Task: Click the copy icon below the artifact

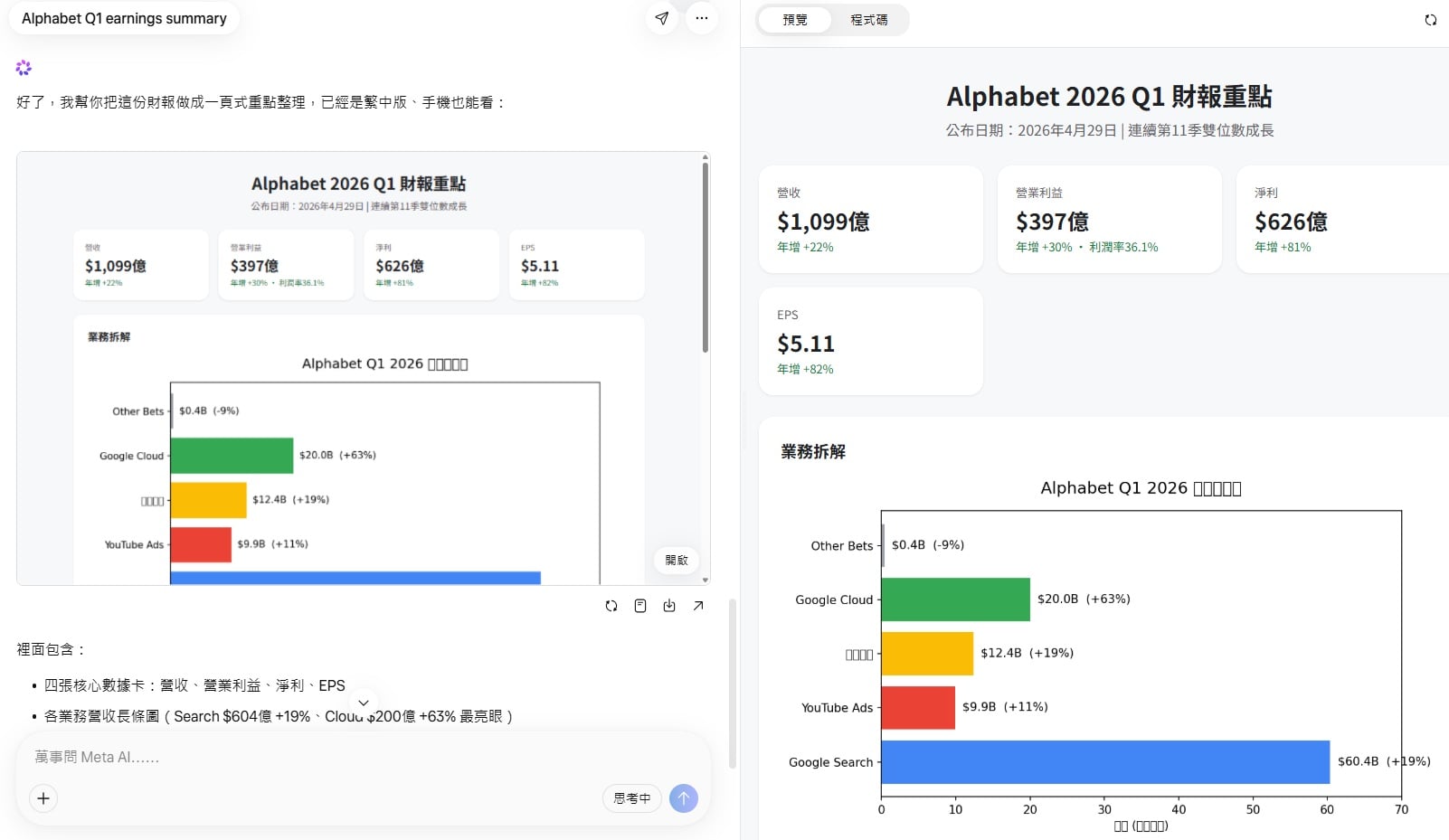Action: pyautogui.click(x=640, y=606)
